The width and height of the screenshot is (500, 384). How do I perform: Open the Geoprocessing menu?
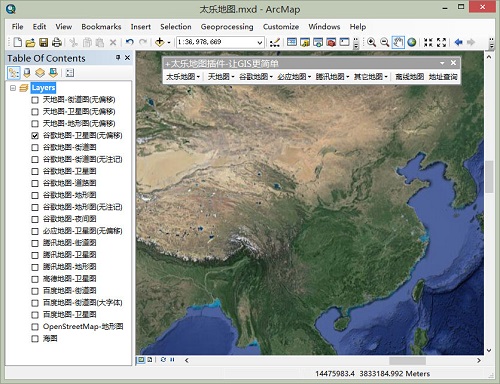click(227, 27)
